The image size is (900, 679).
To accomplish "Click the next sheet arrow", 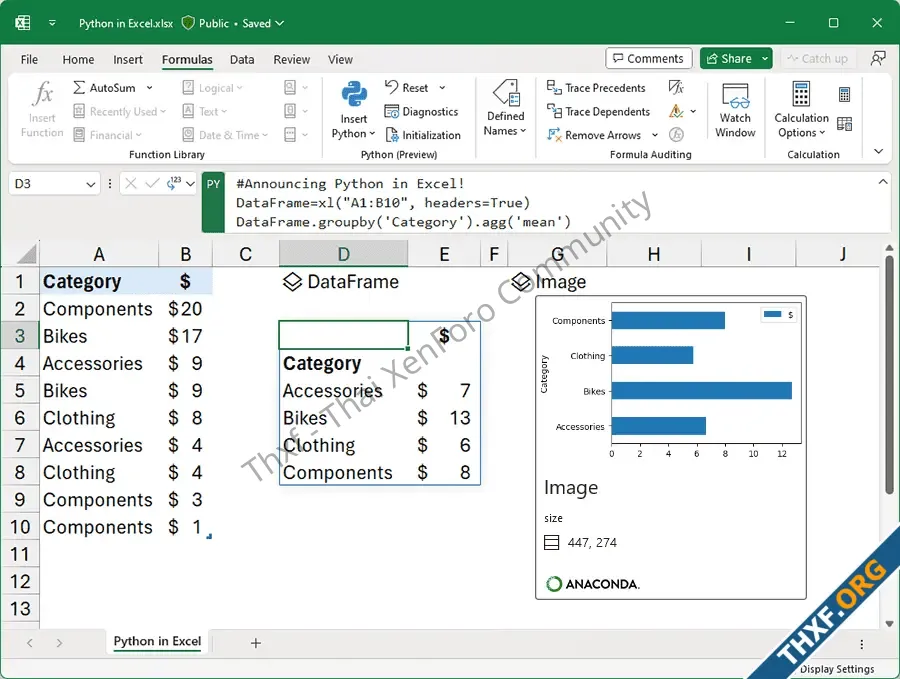I will click(x=59, y=643).
